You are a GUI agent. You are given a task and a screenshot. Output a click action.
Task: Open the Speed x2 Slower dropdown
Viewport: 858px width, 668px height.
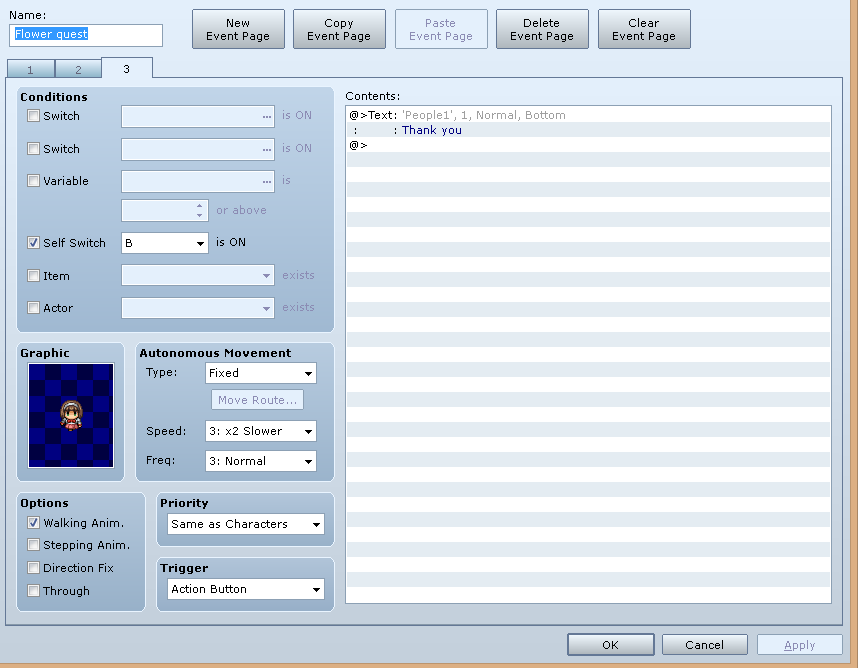pos(261,431)
